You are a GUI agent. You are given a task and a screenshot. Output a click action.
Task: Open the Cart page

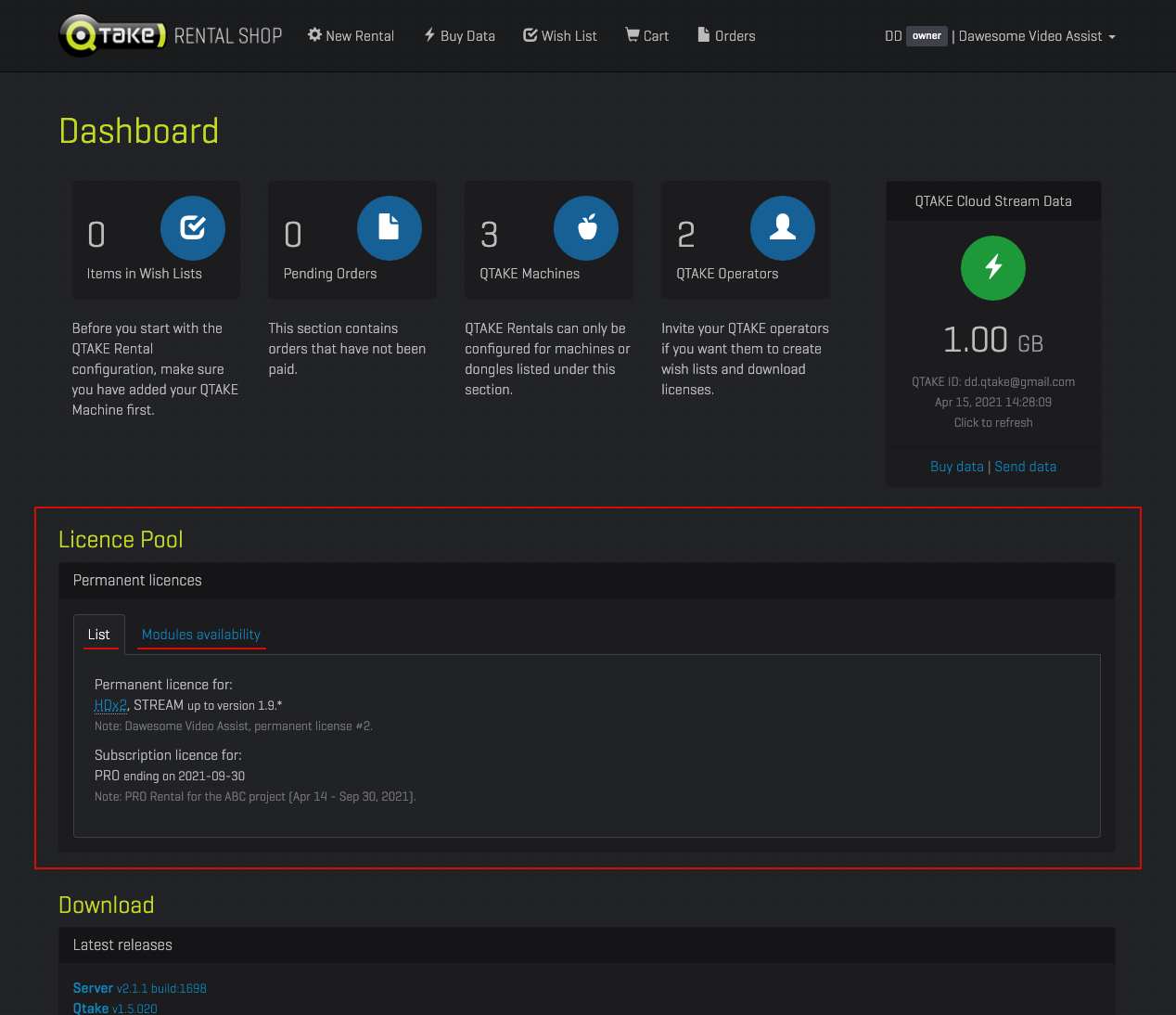pos(646,35)
